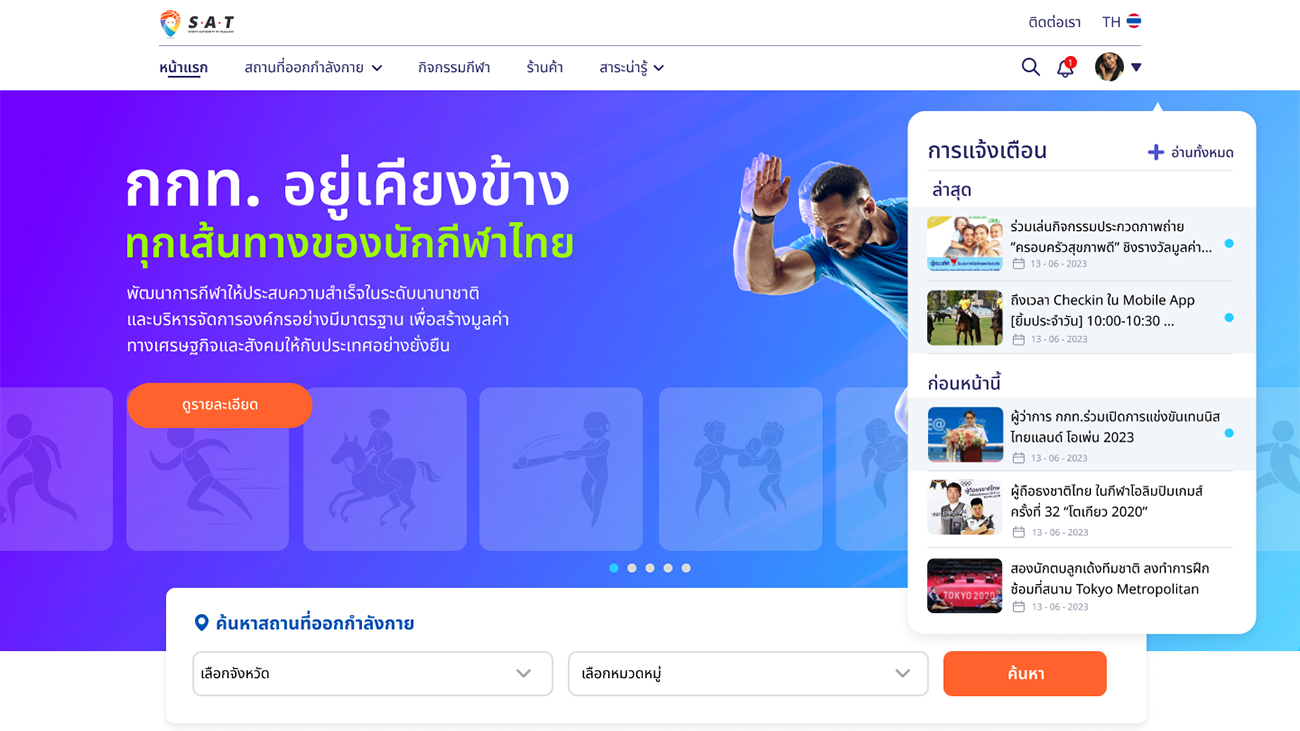
Task: Click the plus icon beside อ่านทั้งหมด
Action: point(1155,152)
